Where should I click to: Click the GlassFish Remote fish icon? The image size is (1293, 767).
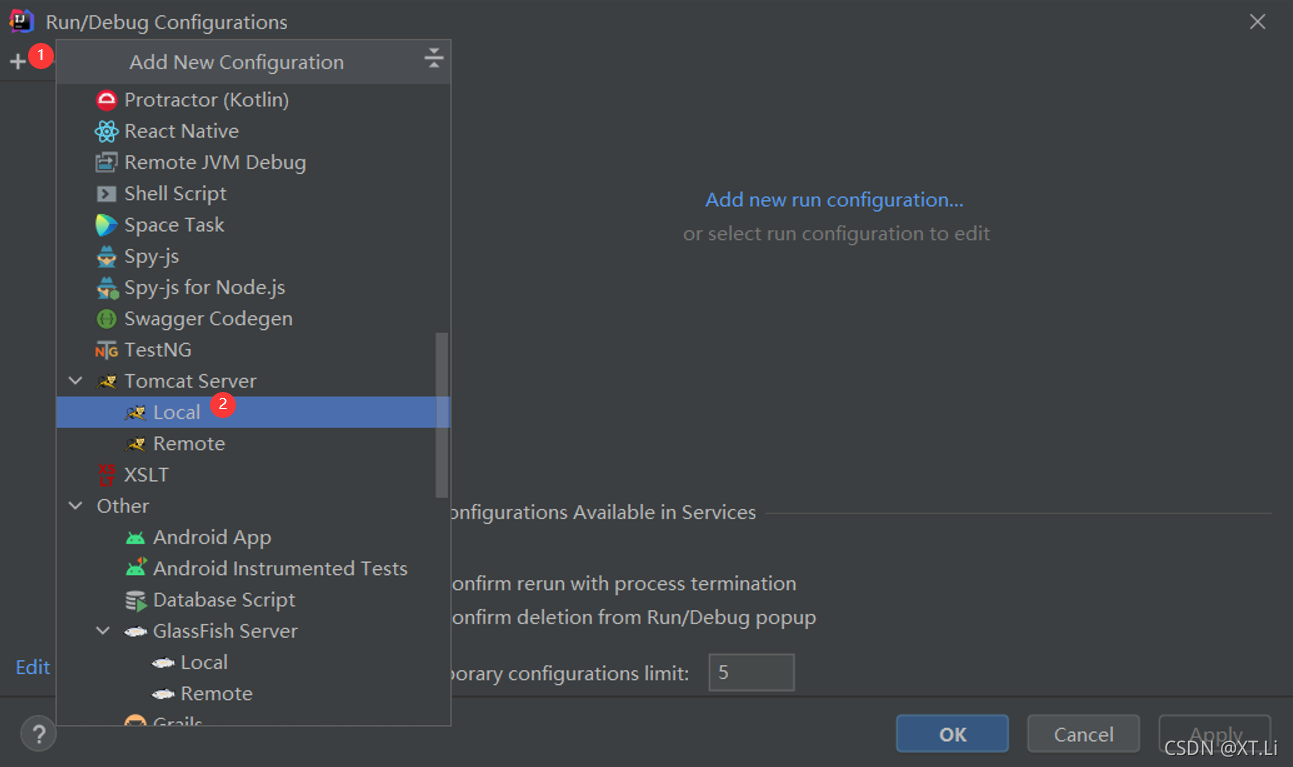163,693
